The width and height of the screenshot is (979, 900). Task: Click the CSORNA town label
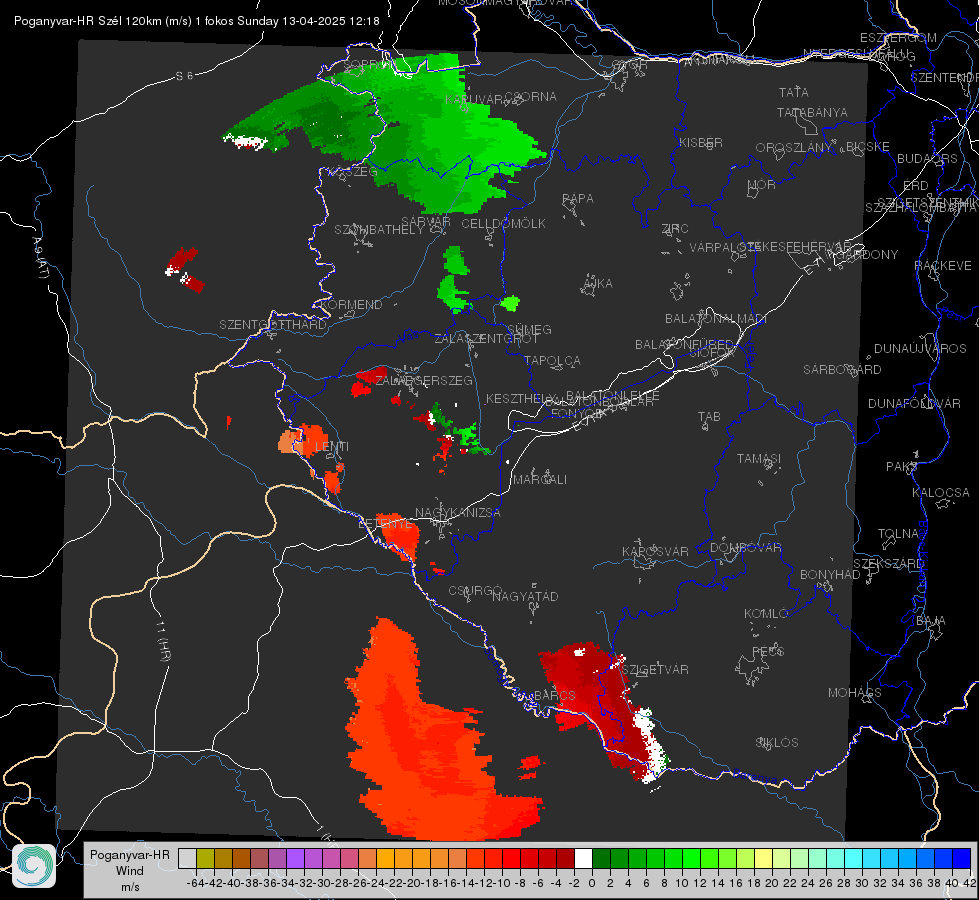click(531, 97)
